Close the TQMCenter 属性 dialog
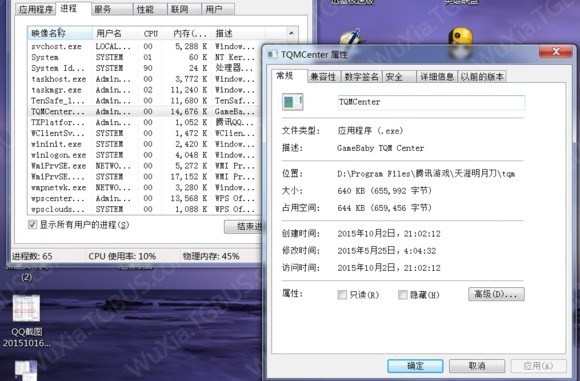The height and width of the screenshot is (381, 580). pyautogui.click(x=556, y=52)
